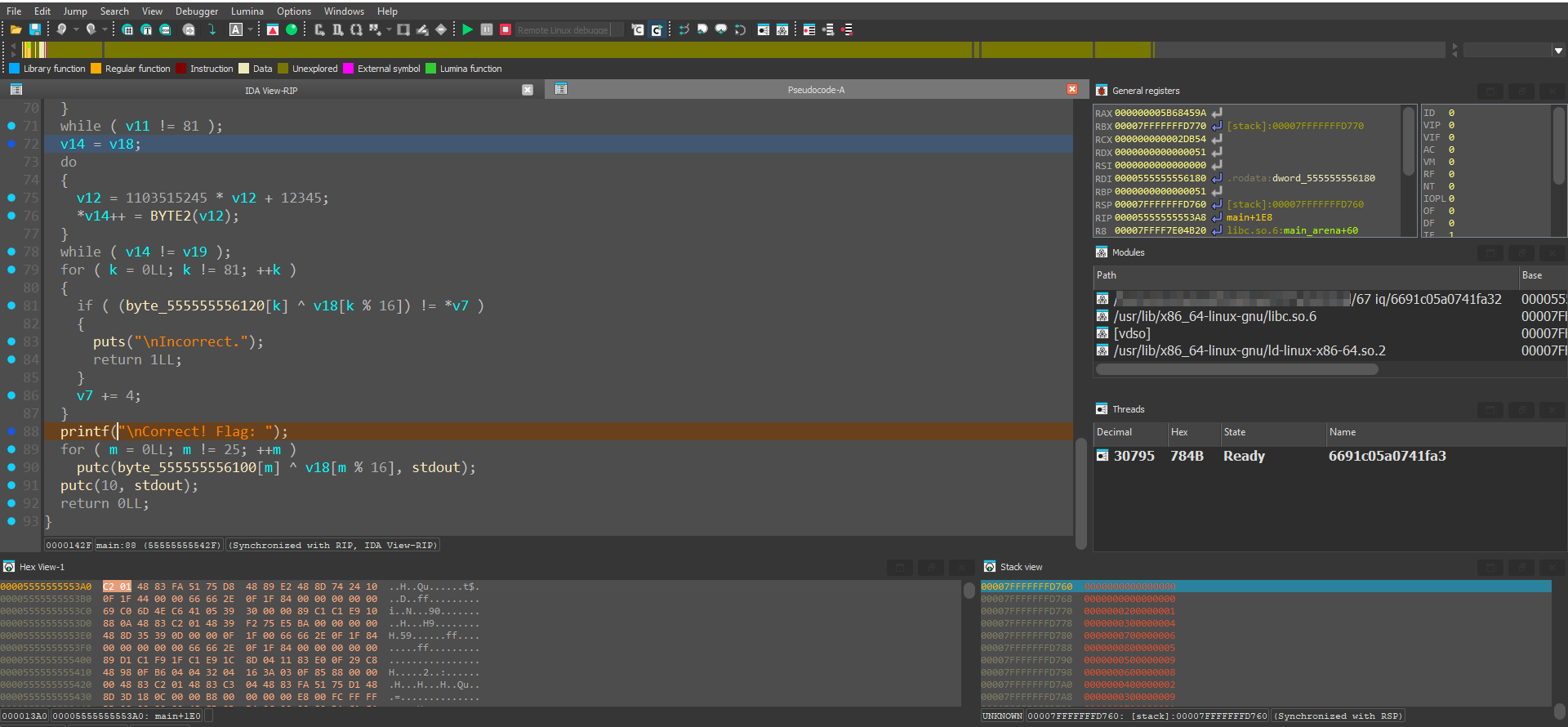Open the text 'A' style dropdown arrow
Image resolution: width=1568 pixels, height=727 pixels.
(250, 29)
